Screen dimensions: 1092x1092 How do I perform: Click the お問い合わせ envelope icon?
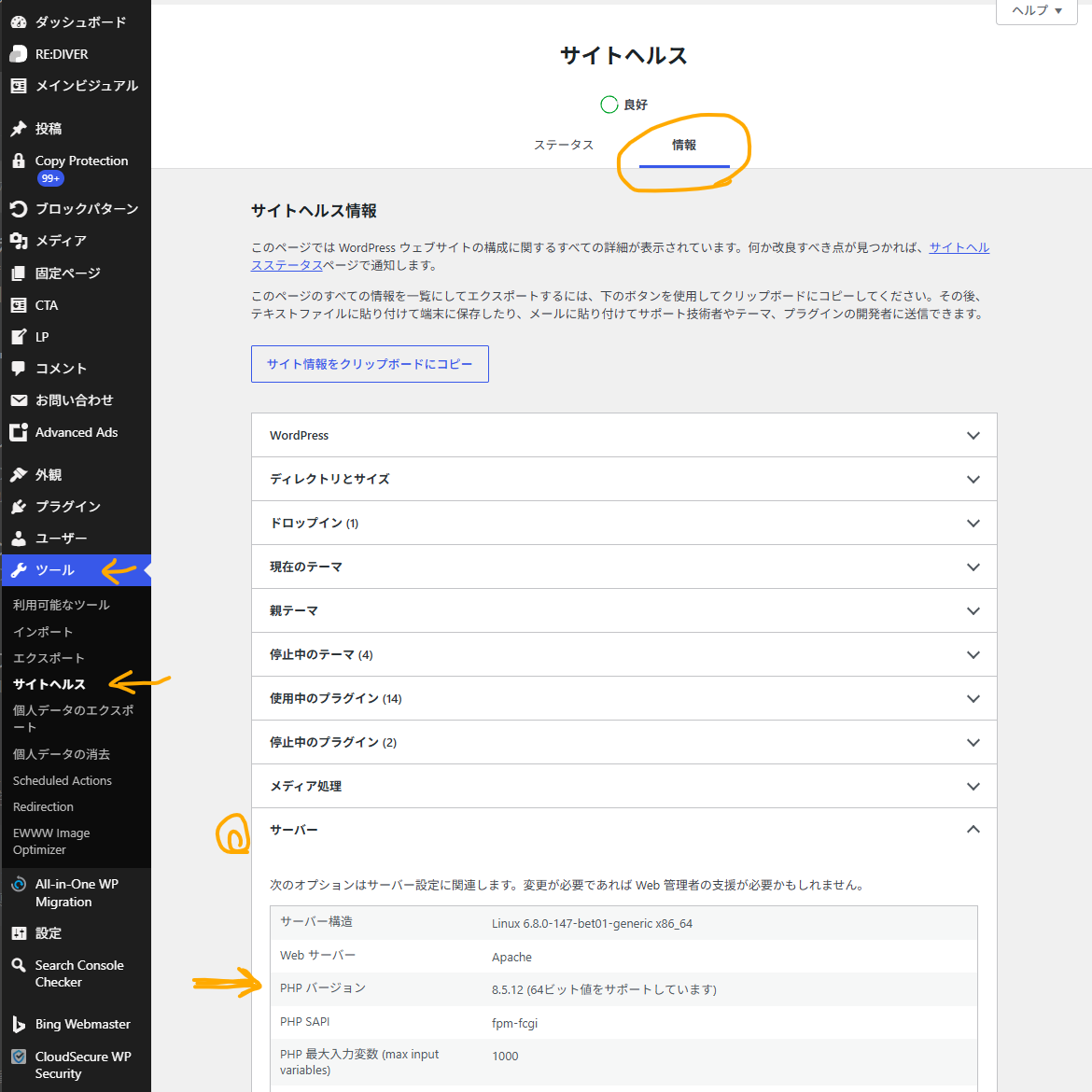click(19, 400)
